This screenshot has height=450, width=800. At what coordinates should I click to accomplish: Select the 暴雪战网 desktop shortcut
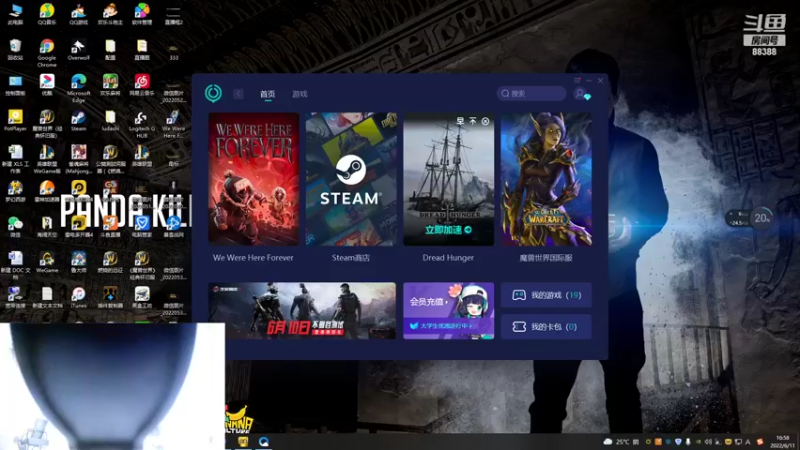click(173, 227)
